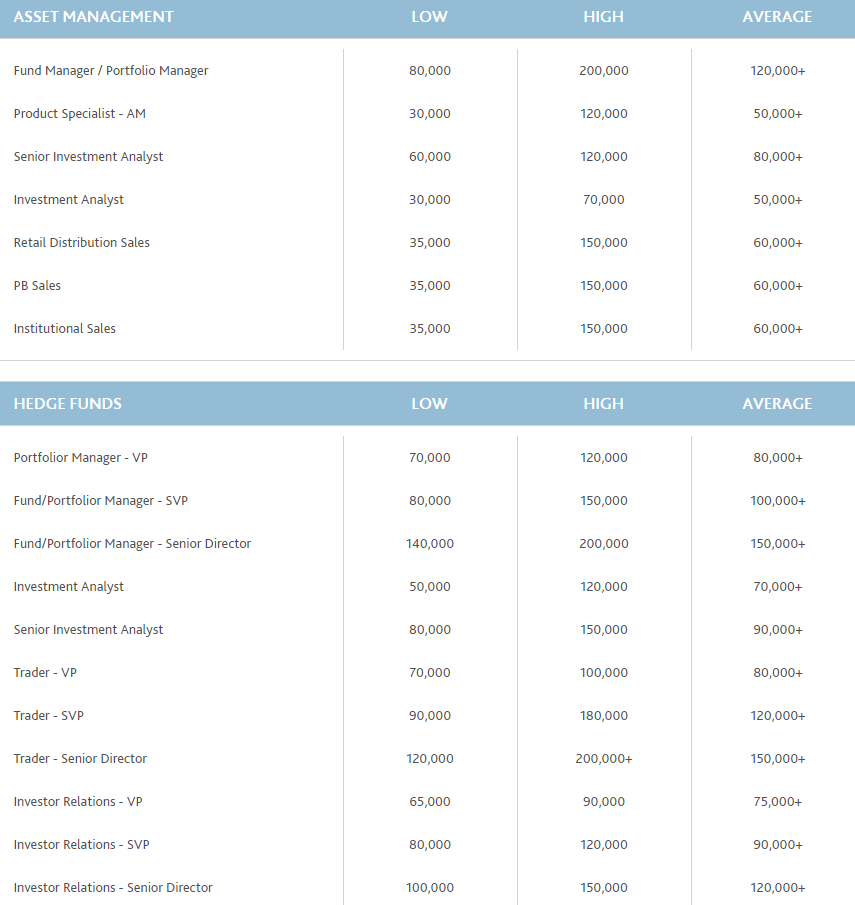Click the AVERAGE column header in Hedge Funds

point(777,403)
